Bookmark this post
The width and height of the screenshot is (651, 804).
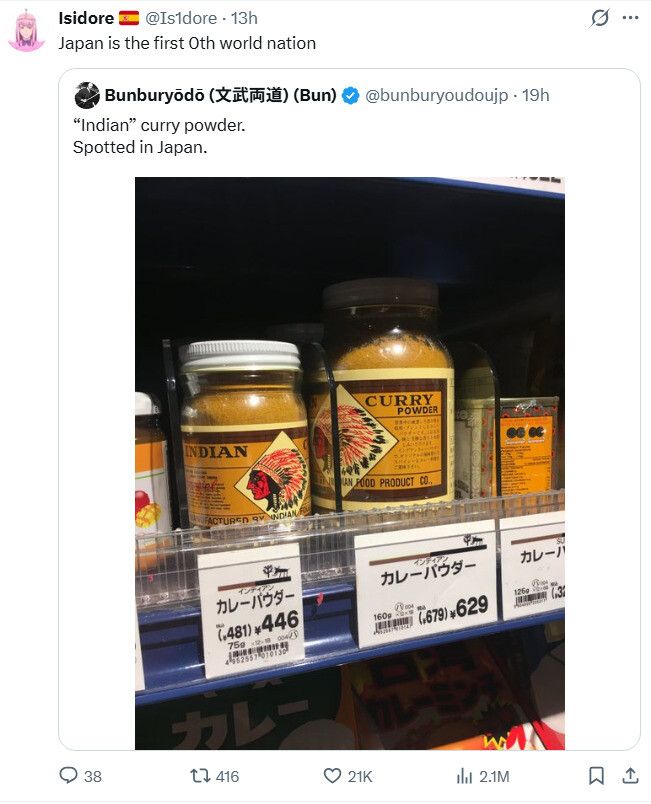click(596, 776)
